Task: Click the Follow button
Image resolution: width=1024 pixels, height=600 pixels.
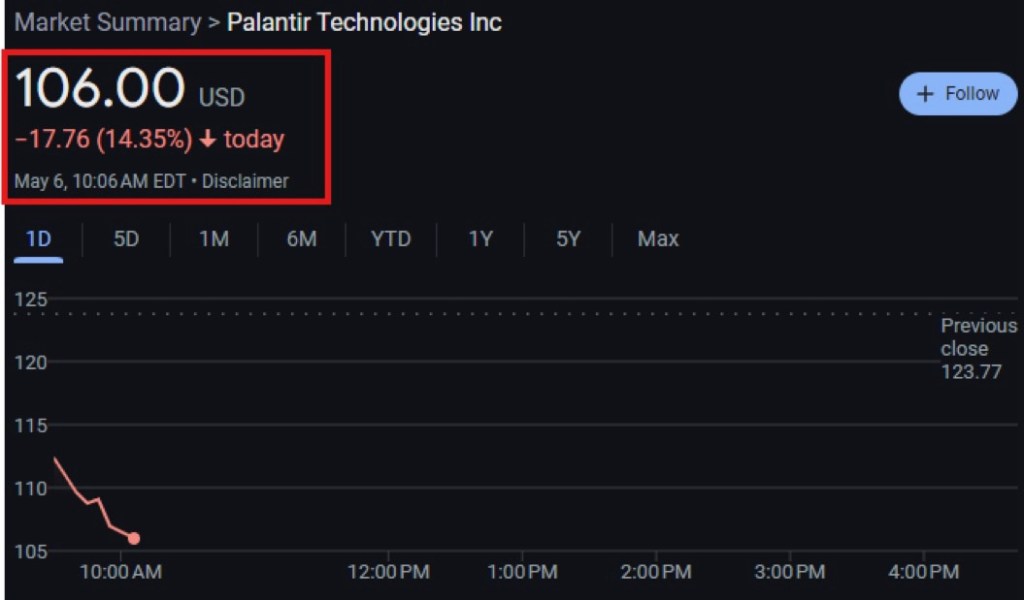Action: point(958,94)
